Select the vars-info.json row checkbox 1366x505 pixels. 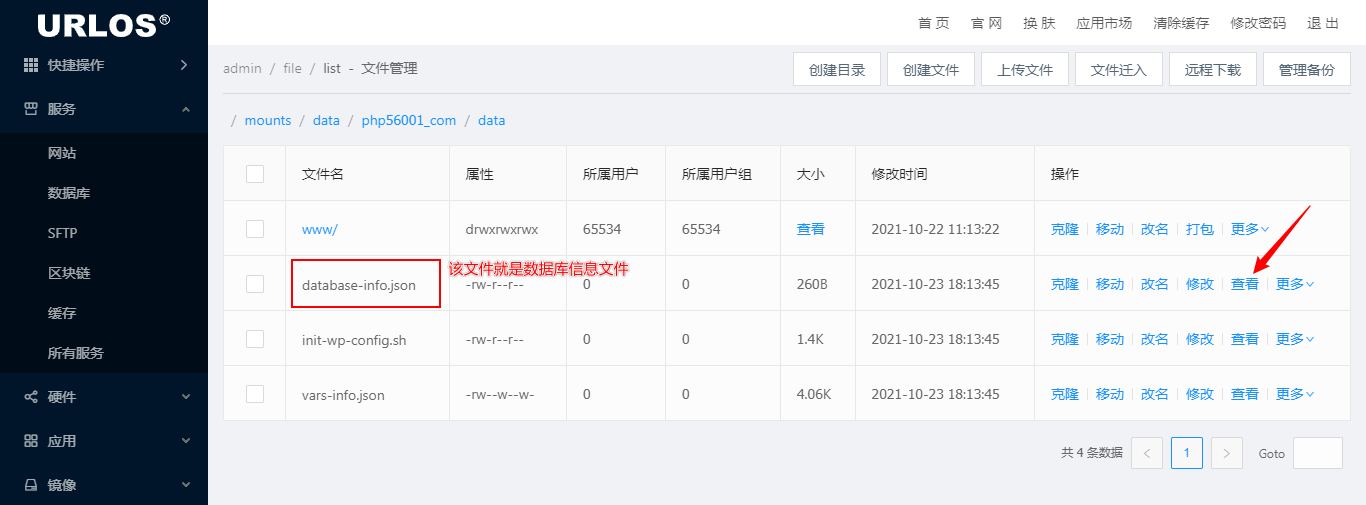[255, 394]
